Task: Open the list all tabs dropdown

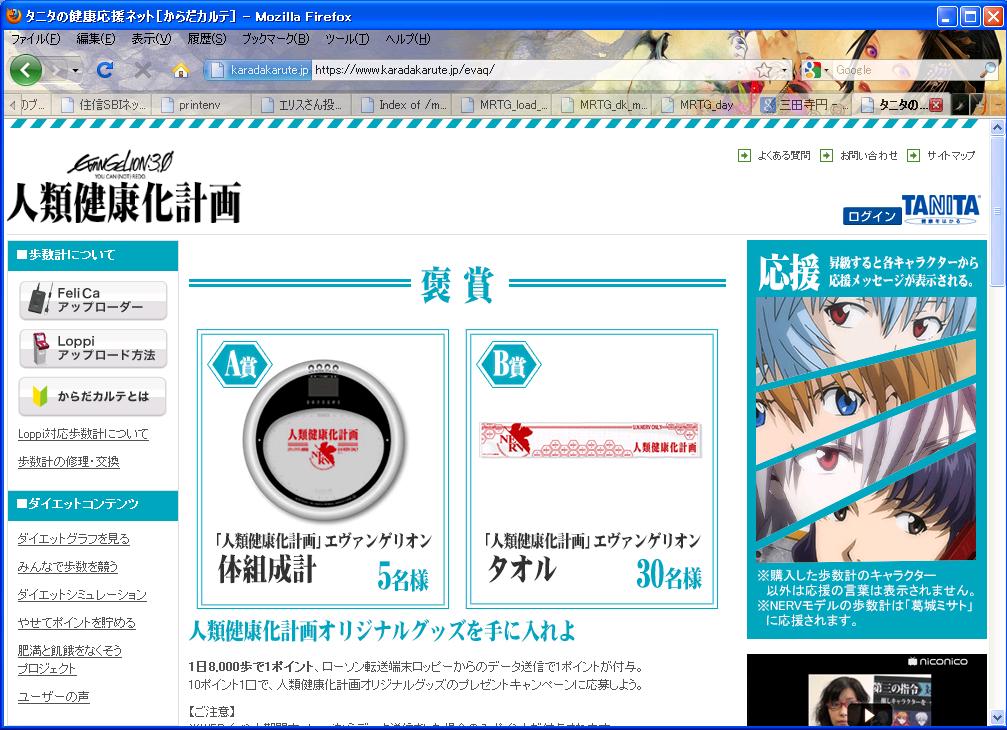Action: [998, 104]
